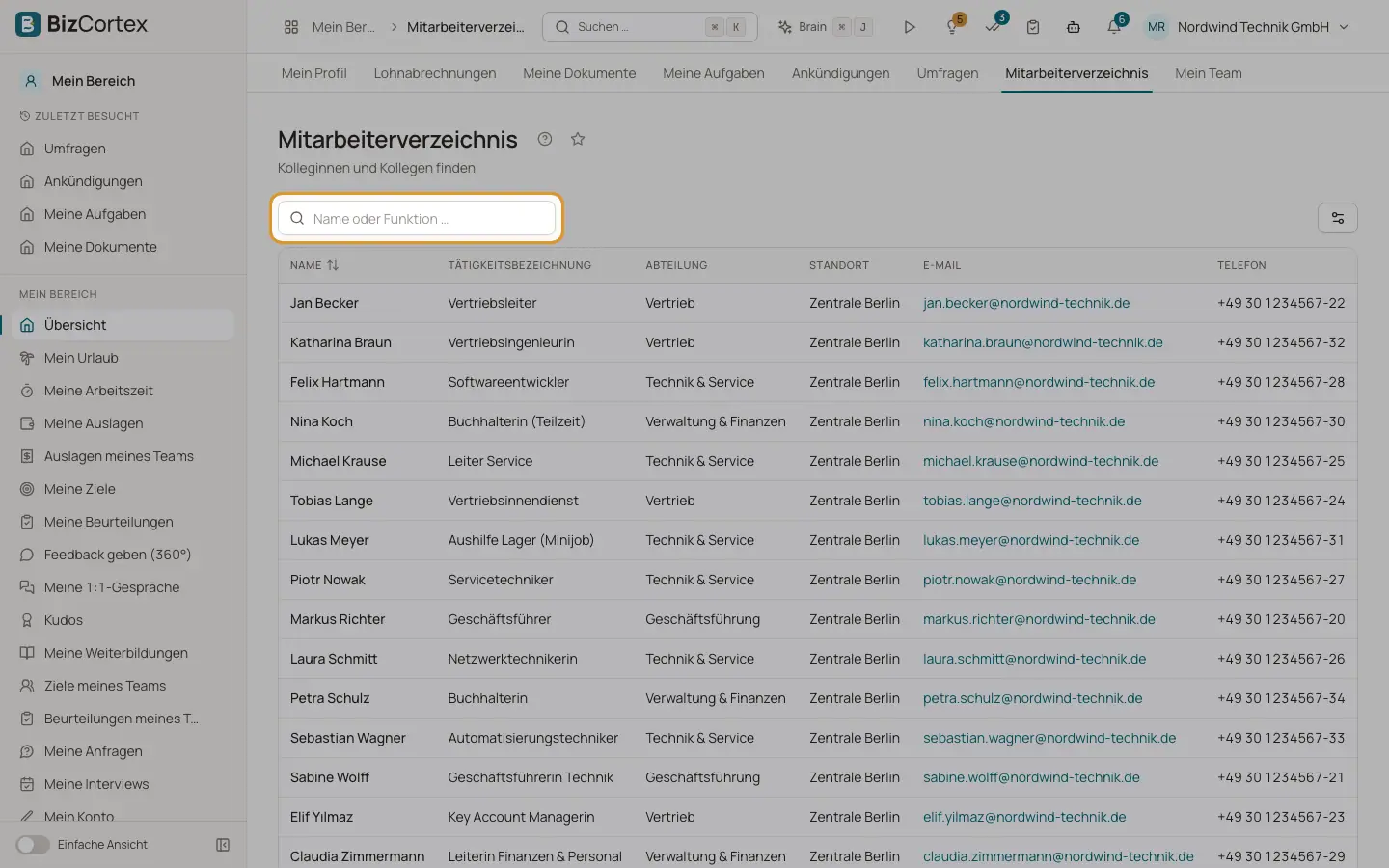Viewport: 1389px width, 868px height.
Task: Toggle the Einfache Ansicht switch
Action: [x=33, y=845]
